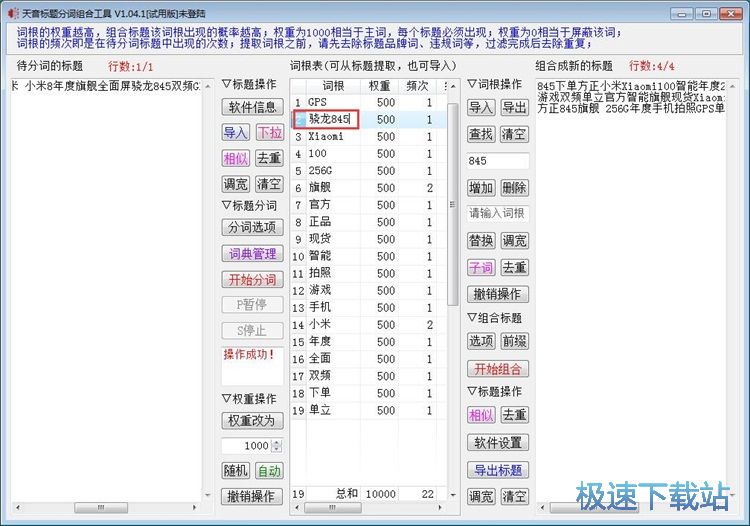This screenshot has height=526, width=750.
Task: Select the GPS root row
Action: tap(368, 102)
